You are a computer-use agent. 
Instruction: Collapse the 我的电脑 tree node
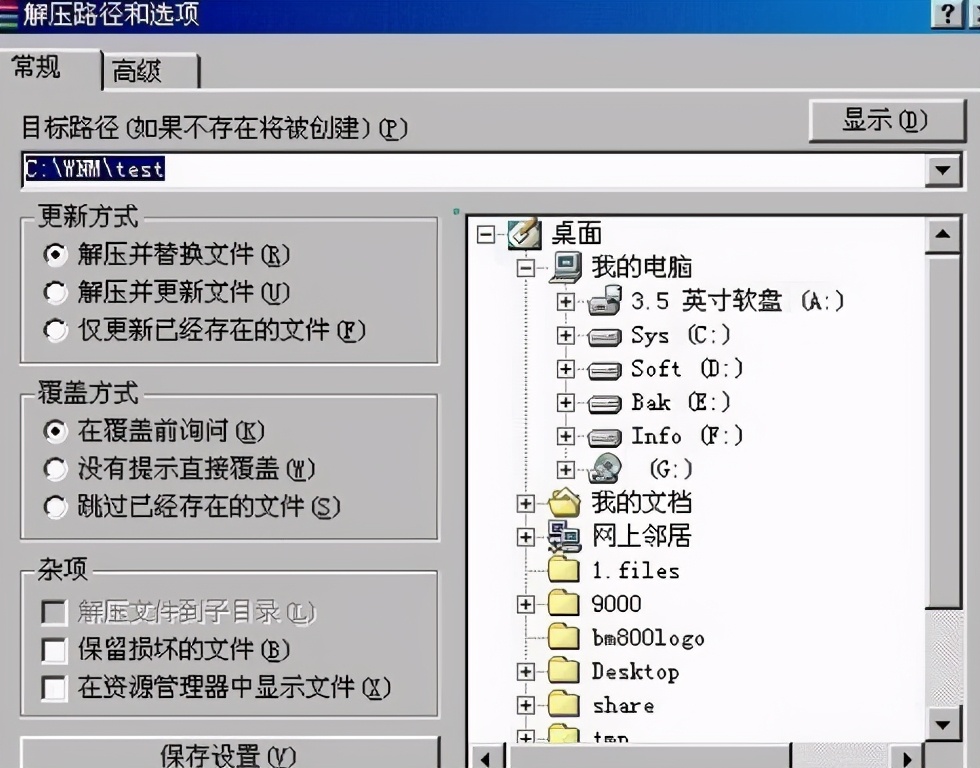[526, 268]
